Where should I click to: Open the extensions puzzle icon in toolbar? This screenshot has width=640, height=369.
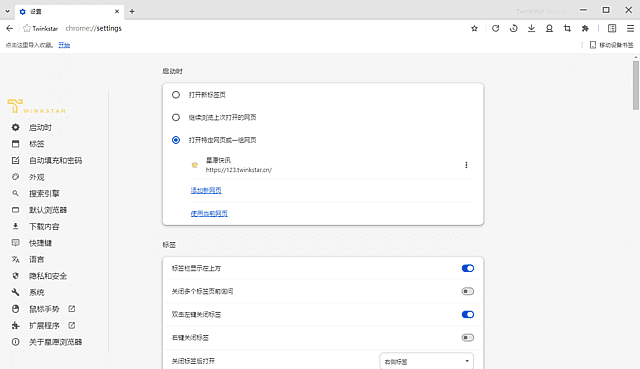point(585,28)
